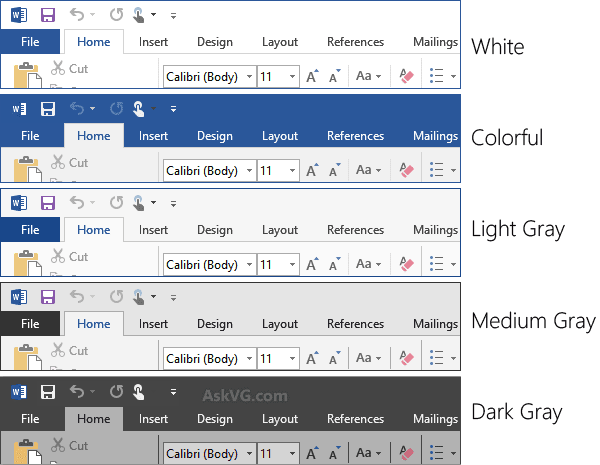
Task: Click Increase Font Size in the White theme ribbon
Action: point(313,76)
